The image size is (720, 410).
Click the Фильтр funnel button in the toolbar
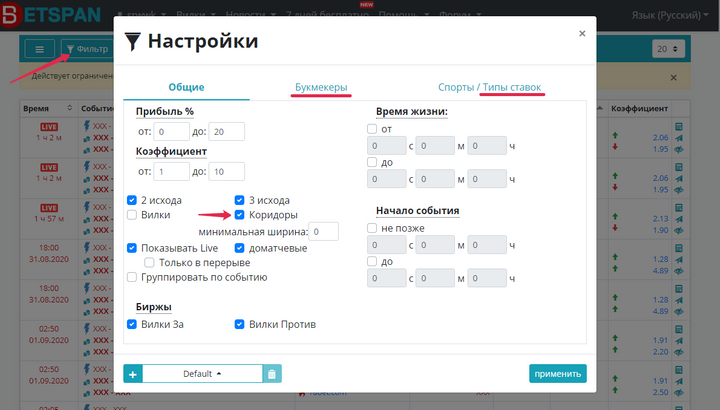coord(87,49)
